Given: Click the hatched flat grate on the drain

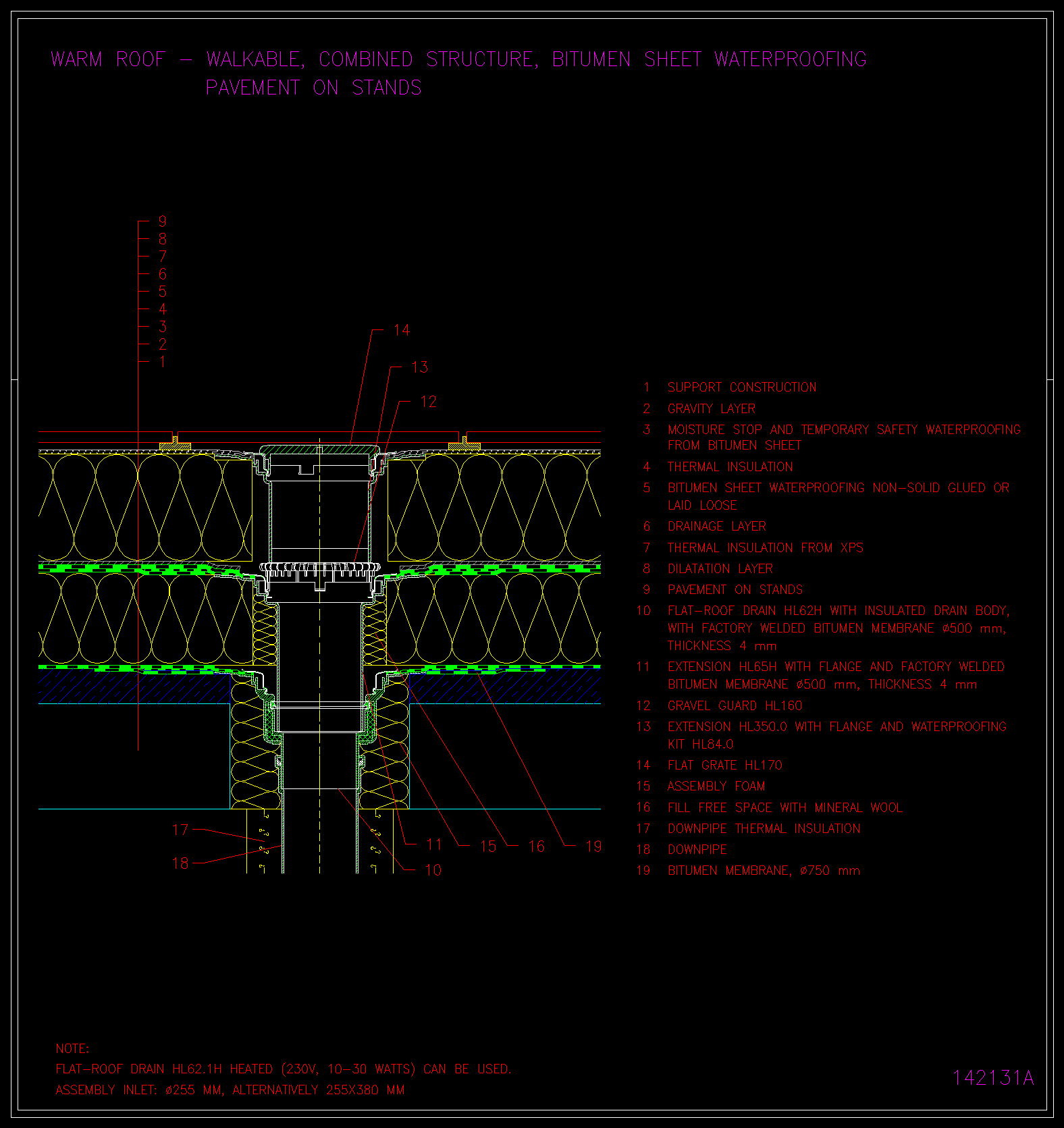Looking at the screenshot, I should point(319,450).
